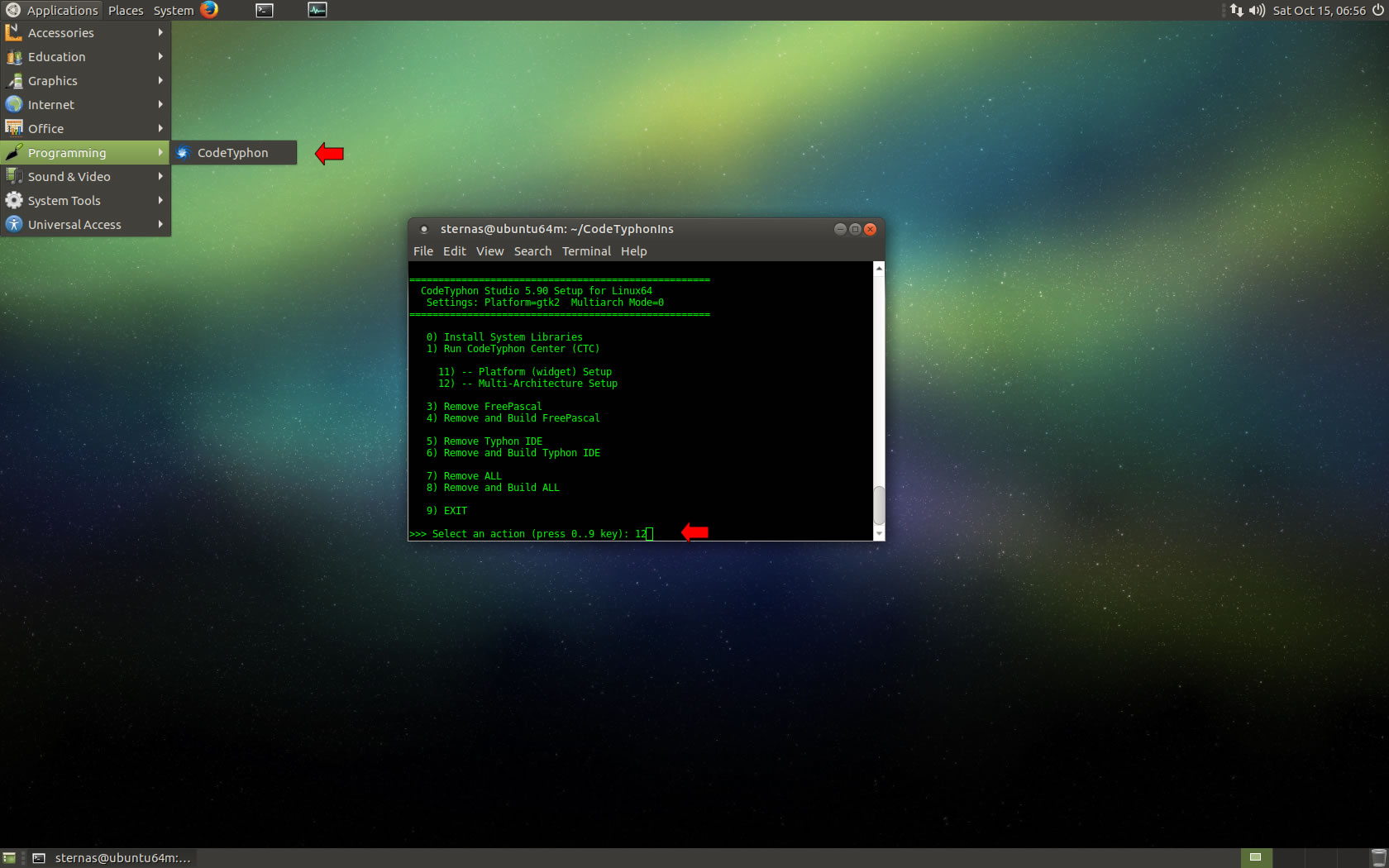Click the '9) EXIT' line
This screenshot has width=1389, height=868.
coord(446,511)
